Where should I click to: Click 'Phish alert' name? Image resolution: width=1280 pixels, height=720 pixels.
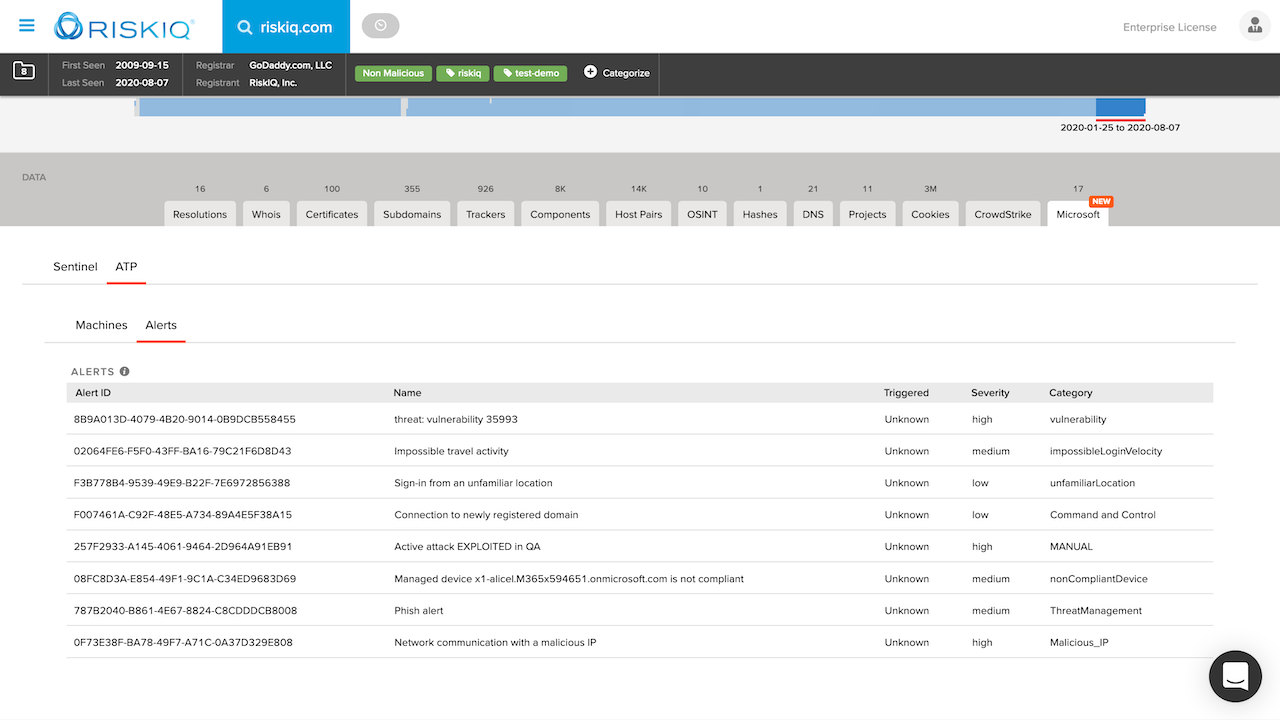419,611
